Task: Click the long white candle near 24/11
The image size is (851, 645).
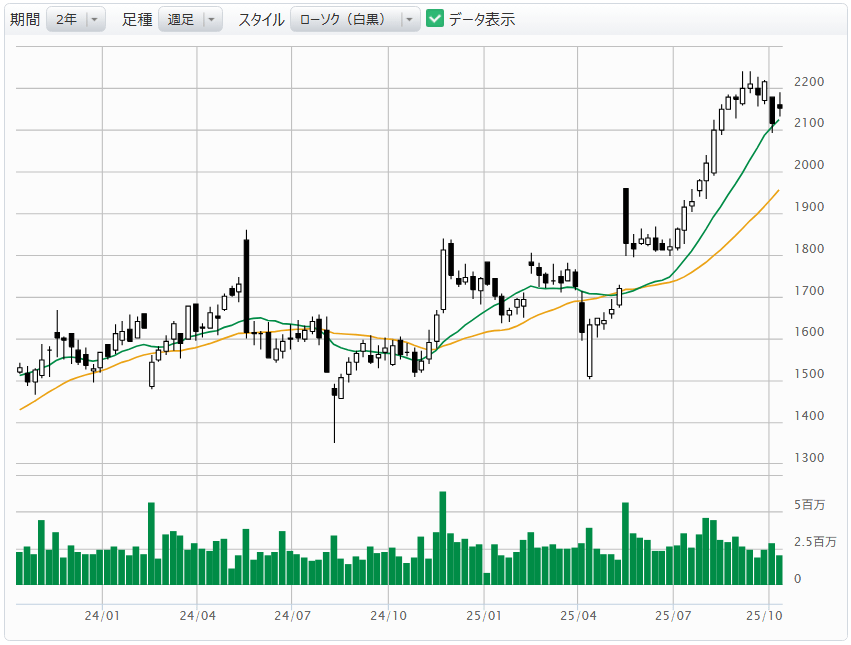Action: (x=443, y=280)
